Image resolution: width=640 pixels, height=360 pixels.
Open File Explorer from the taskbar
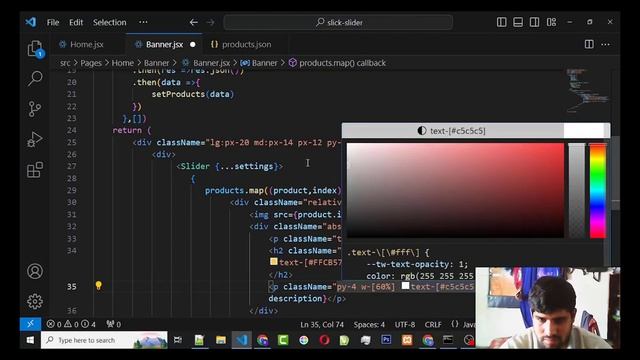221,340
